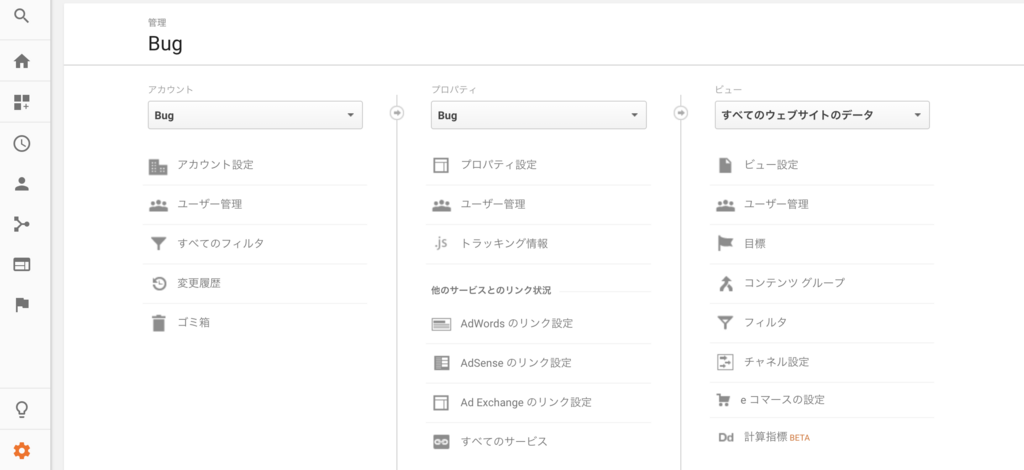Open the プロパティ dropdown showing Bug
This screenshot has height=470, width=1024.
[x=539, y=115]
